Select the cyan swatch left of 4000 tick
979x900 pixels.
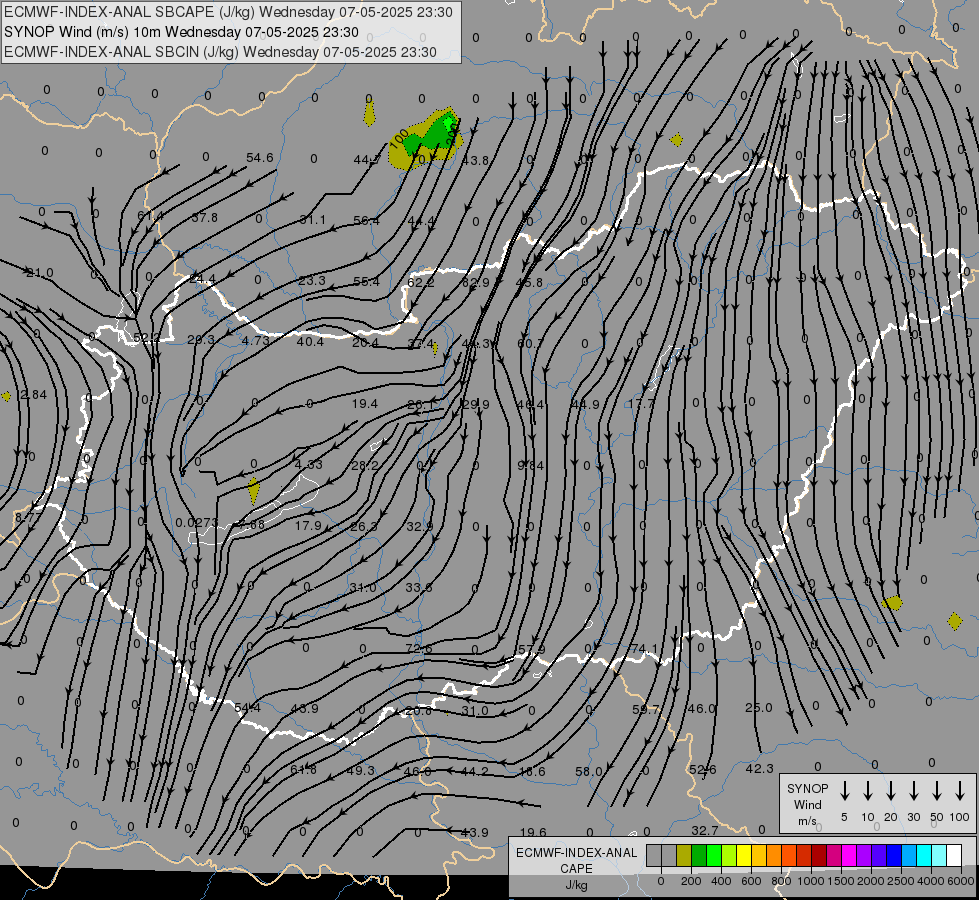pyautogui.click(x=923, y=855)
